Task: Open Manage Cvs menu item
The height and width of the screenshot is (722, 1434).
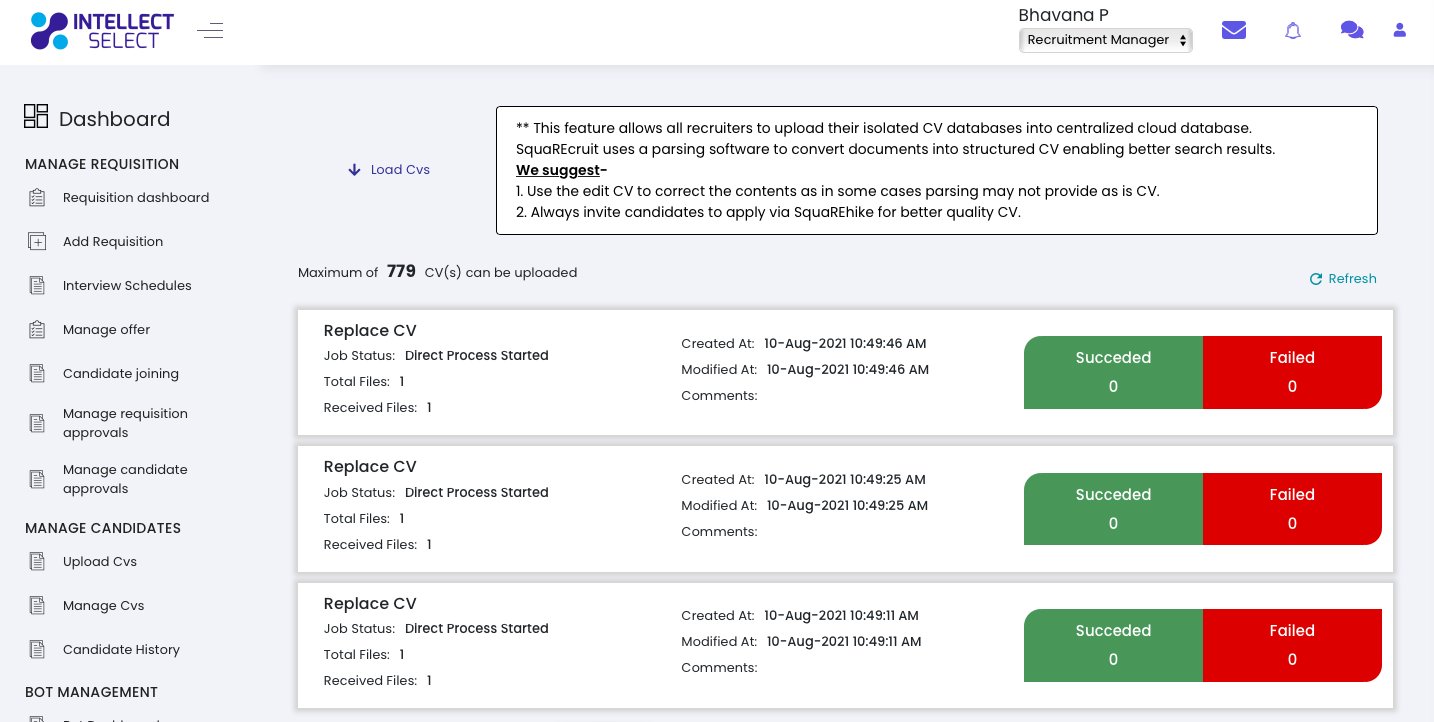Action: point(104,605)
